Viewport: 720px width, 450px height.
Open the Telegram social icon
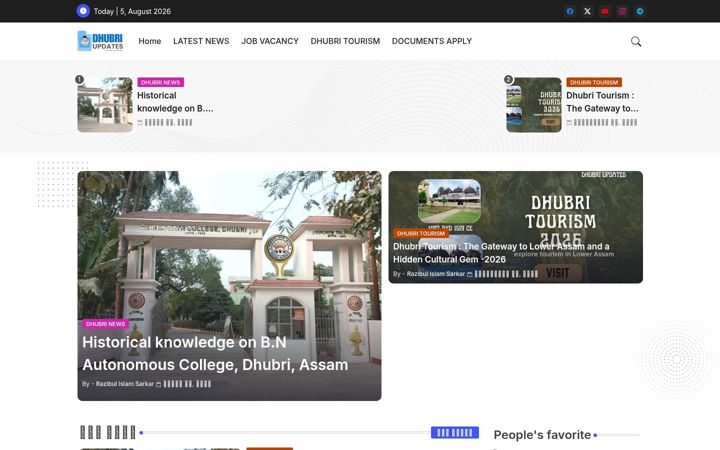(640, 11)
